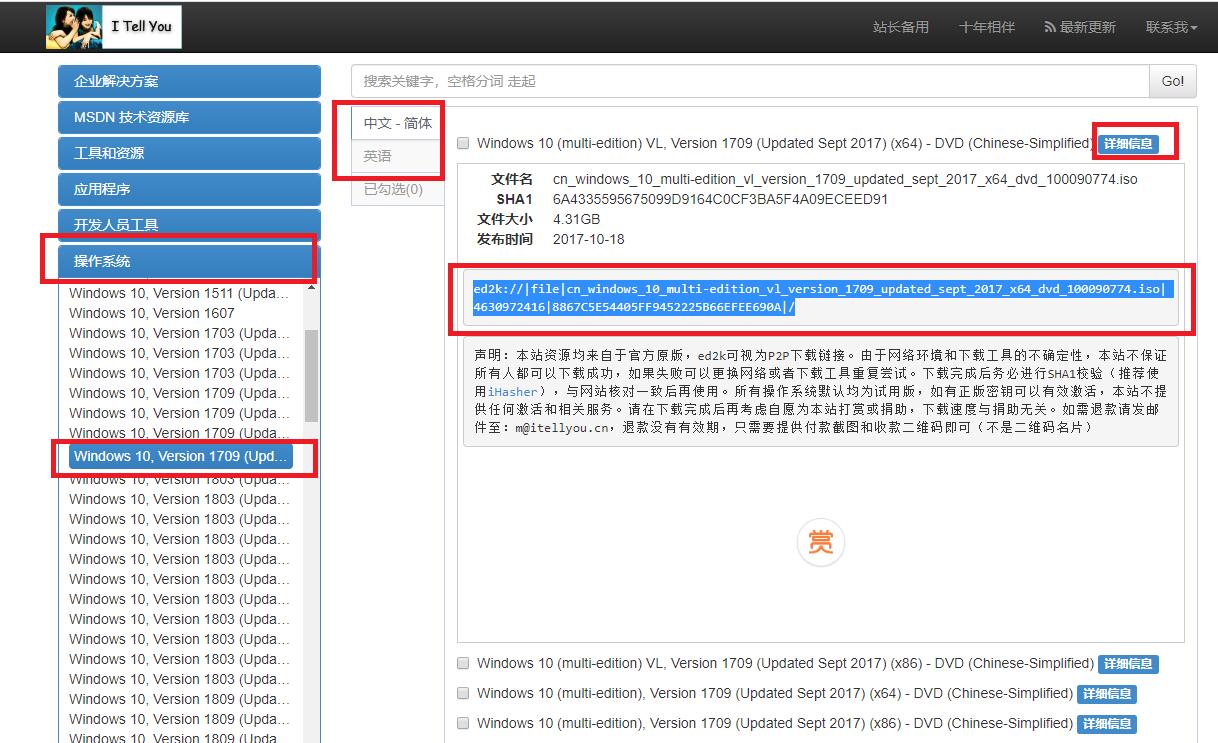Expand the MSDN 技术资源库 panel
The height and width of the screenshot is (743, 1218).
(x=189, y=117)
